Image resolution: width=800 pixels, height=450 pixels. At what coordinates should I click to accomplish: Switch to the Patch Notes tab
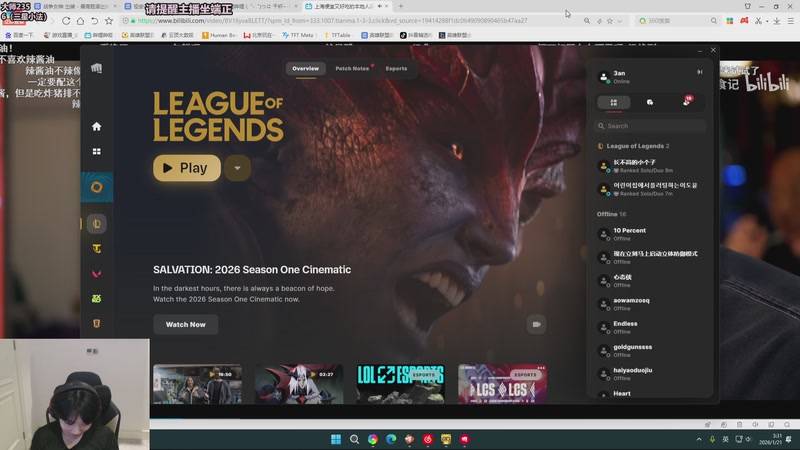pyautogui.click(x=352, y=68)
